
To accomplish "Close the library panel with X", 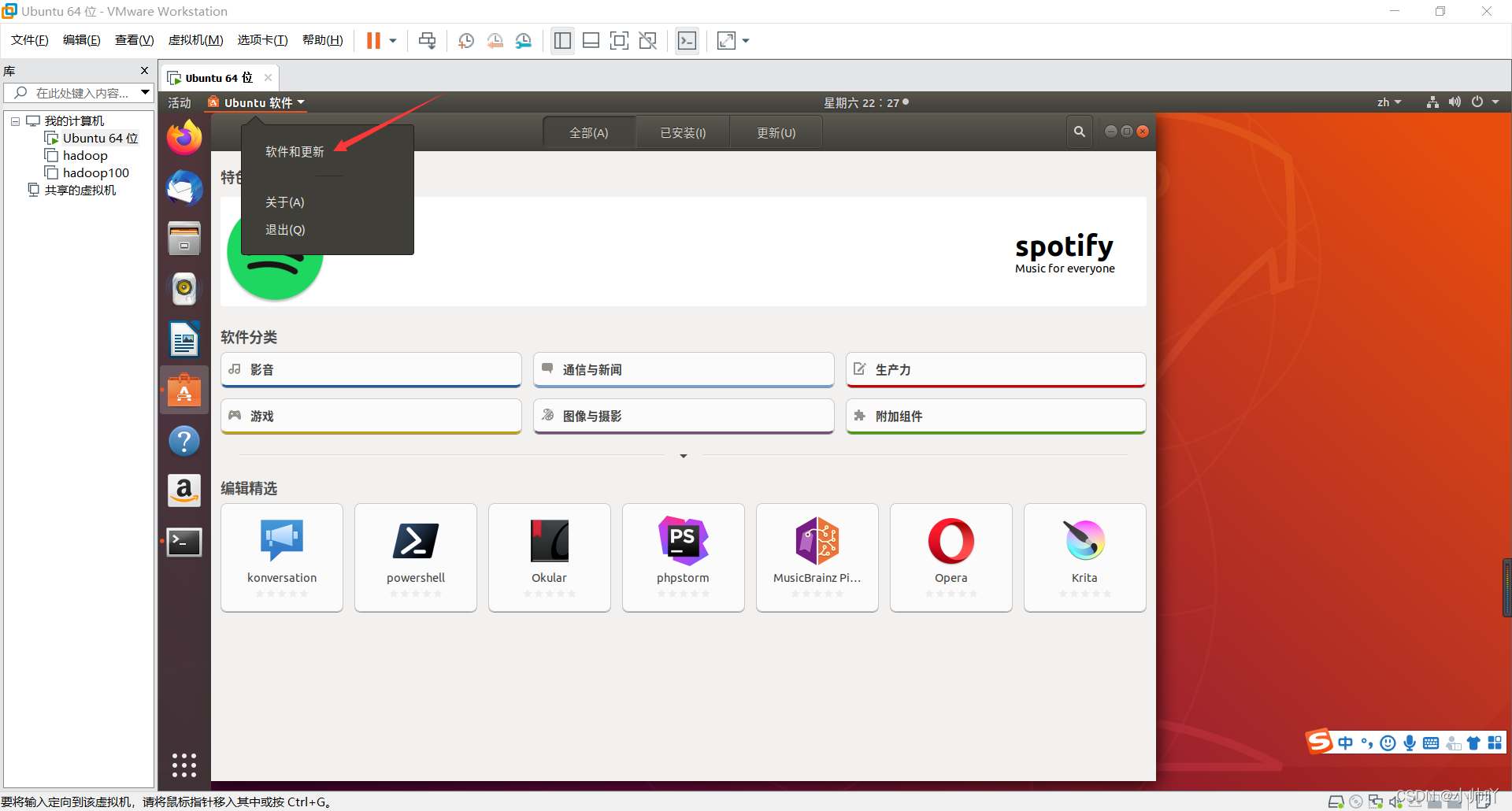I will [144, 71].
